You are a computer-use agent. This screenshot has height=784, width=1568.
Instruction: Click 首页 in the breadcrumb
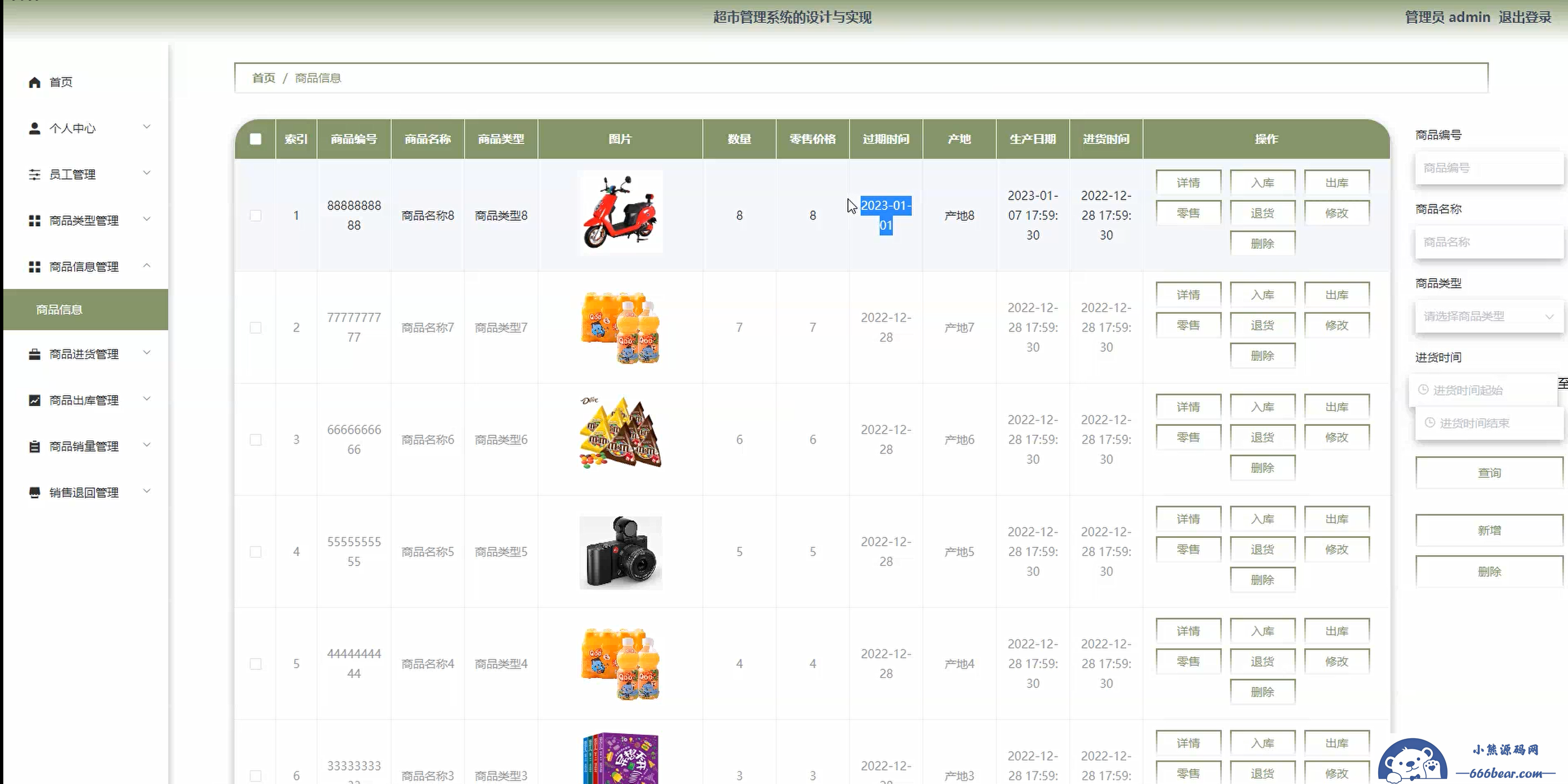[264, 78]
